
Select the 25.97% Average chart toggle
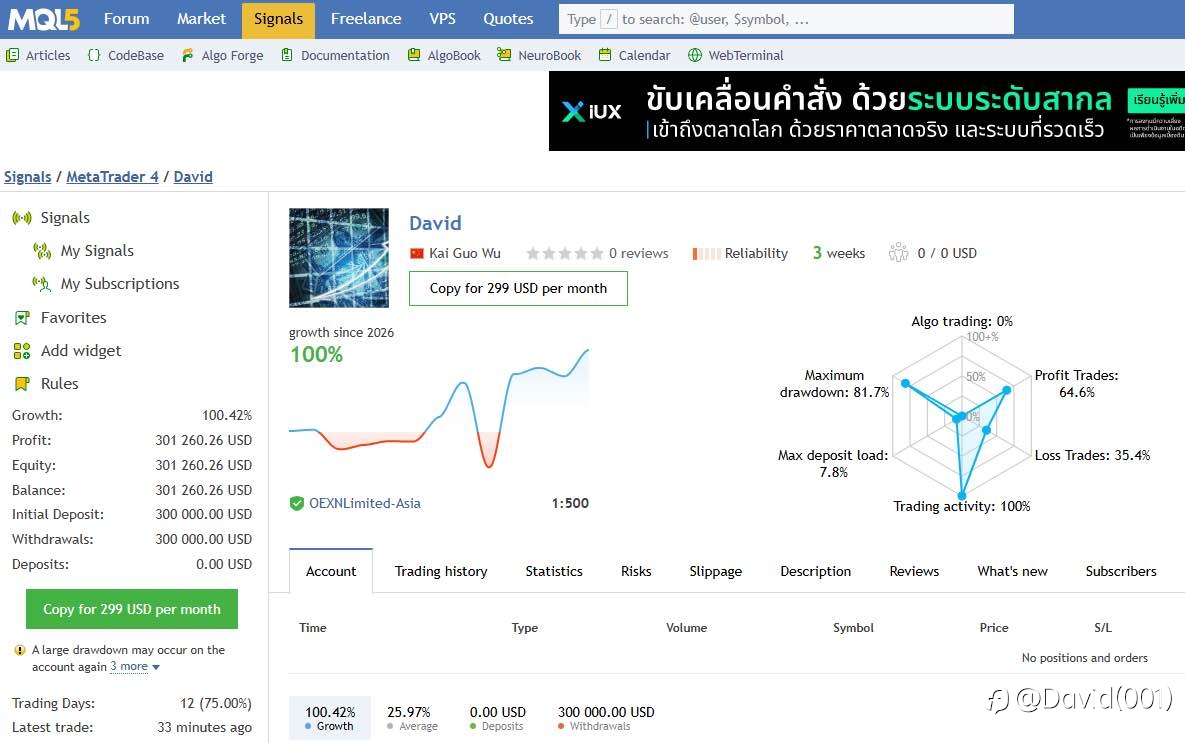point(412,718)
